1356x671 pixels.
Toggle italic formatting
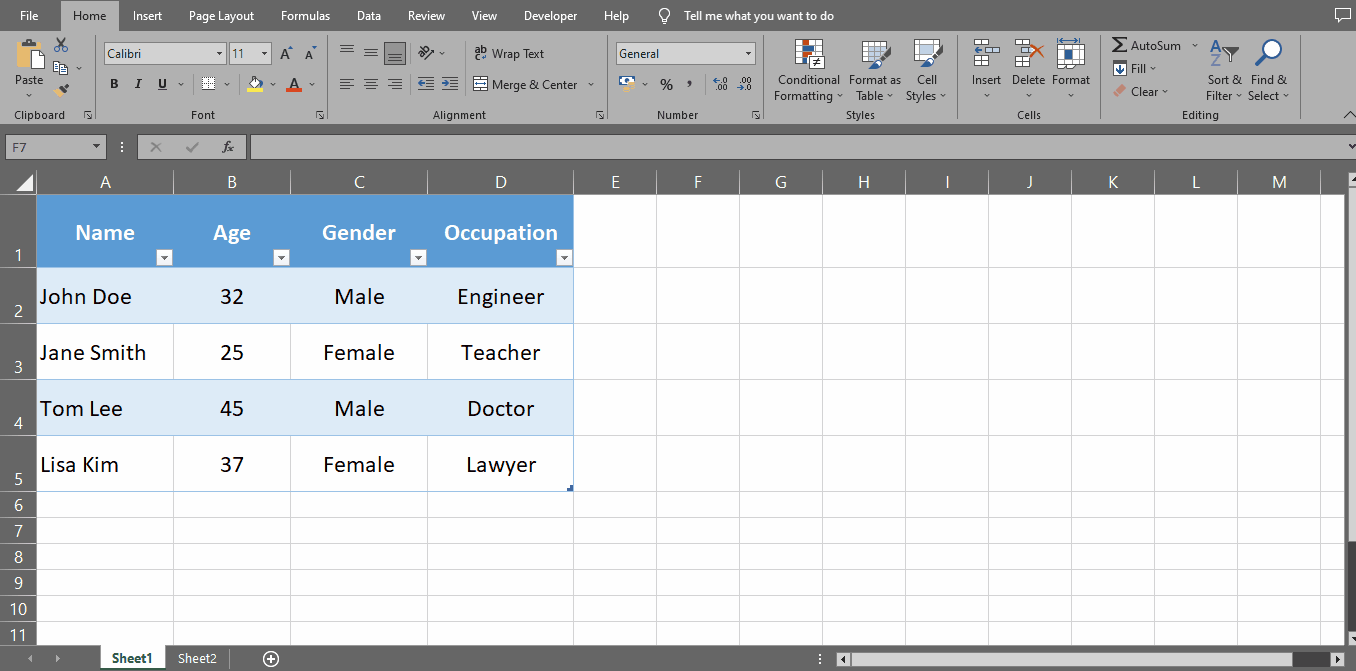(x=137, y=84)
